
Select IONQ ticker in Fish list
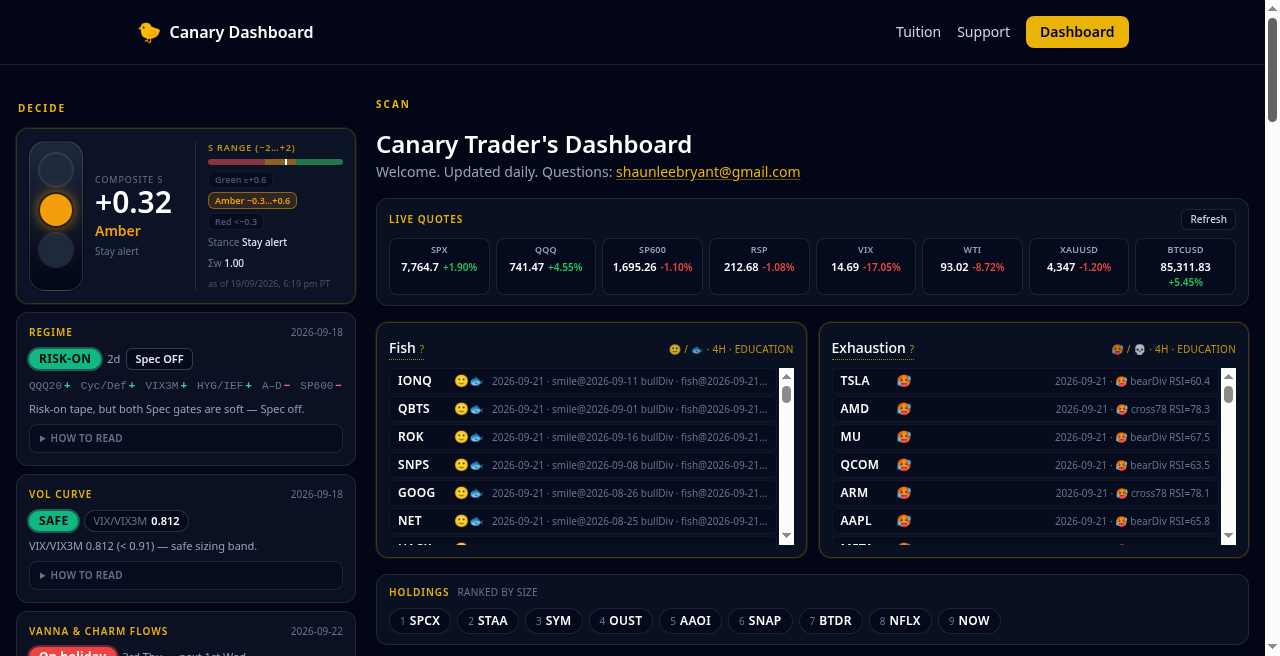[415, 381]
